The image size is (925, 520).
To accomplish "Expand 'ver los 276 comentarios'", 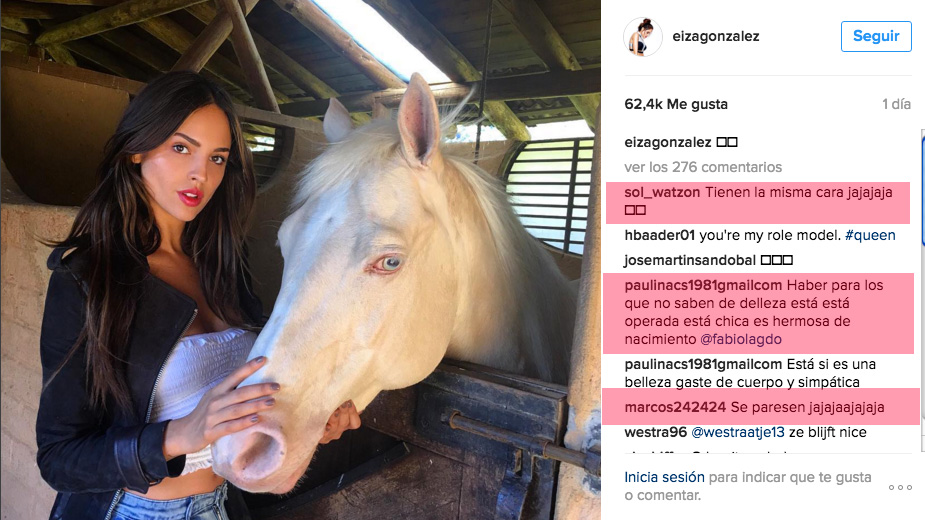I will click(703, 167).
